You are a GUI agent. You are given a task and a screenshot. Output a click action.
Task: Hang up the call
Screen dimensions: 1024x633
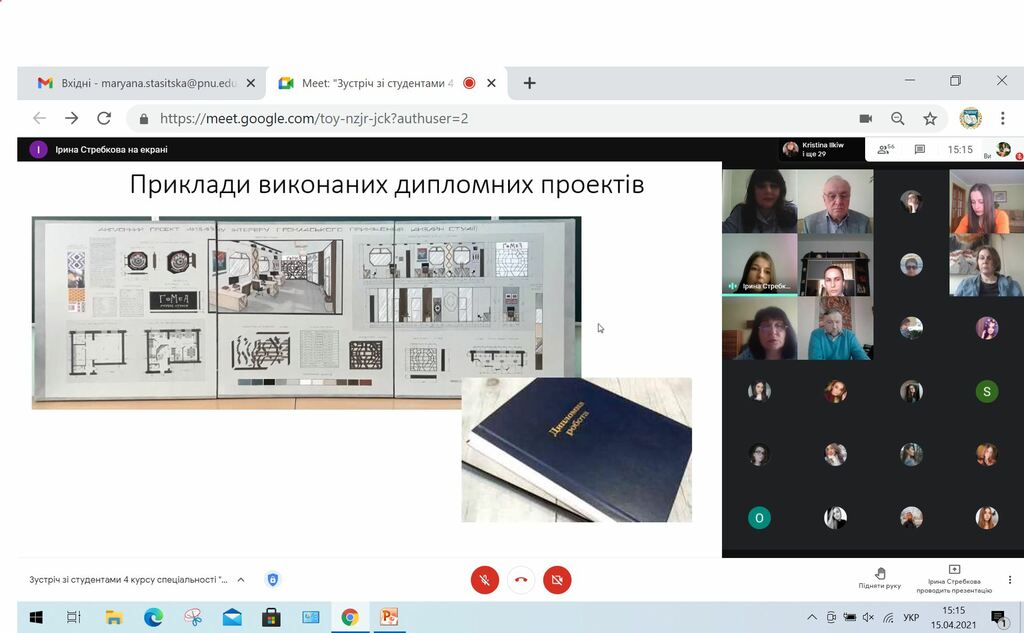(x=520, y=579)
